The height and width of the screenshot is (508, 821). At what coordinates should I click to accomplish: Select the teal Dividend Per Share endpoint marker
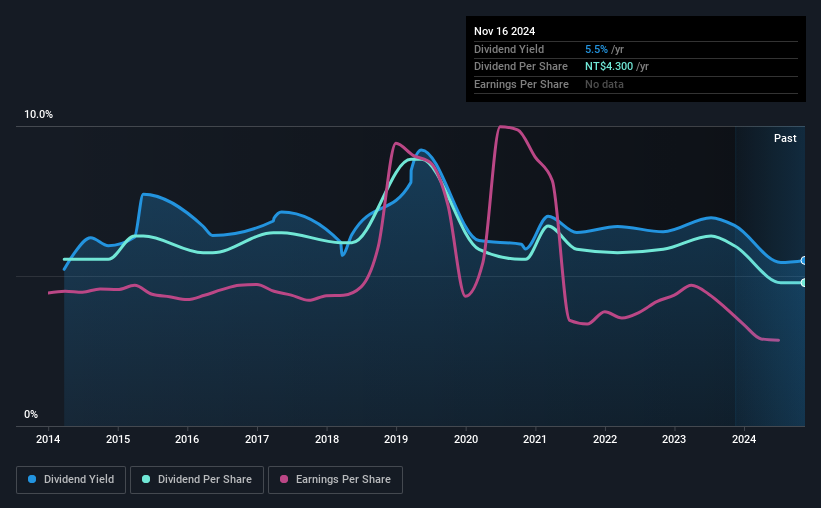(804, 283)
